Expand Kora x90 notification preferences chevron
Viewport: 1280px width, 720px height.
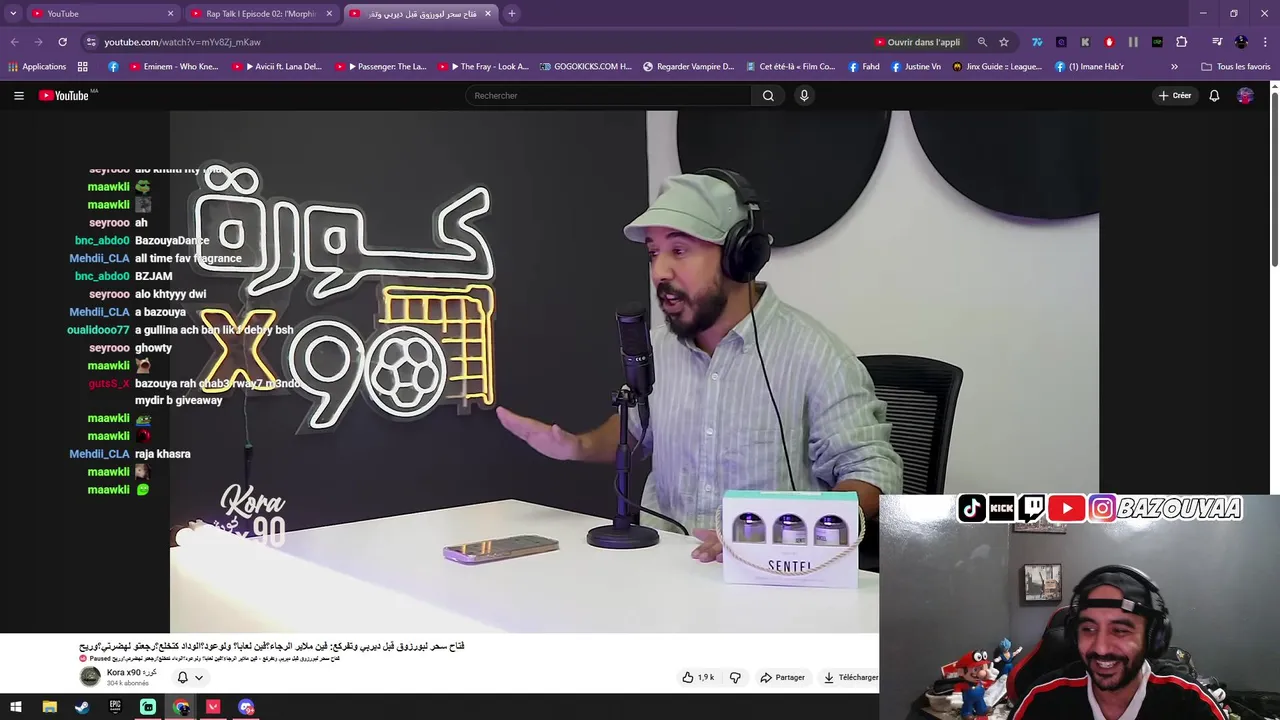199,677
